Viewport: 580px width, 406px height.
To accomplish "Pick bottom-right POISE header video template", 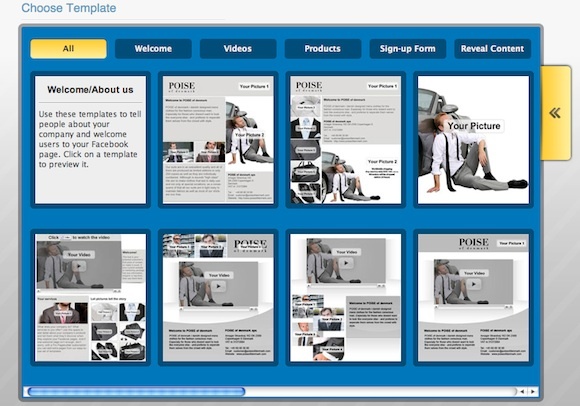I will 473,298.
